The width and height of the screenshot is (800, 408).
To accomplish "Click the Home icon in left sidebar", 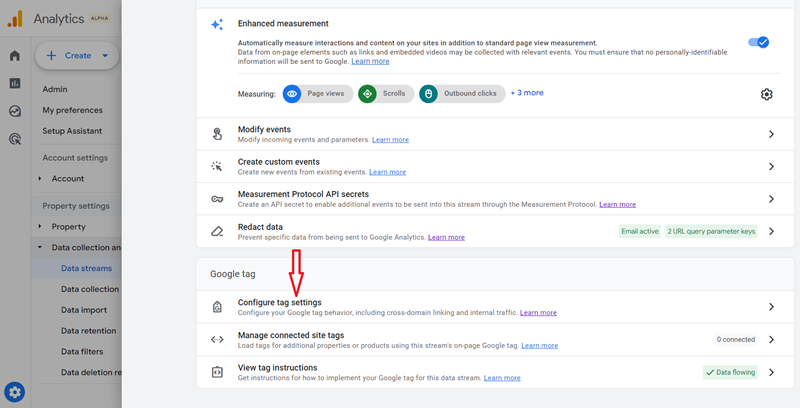I will click(x=15, y=56).
